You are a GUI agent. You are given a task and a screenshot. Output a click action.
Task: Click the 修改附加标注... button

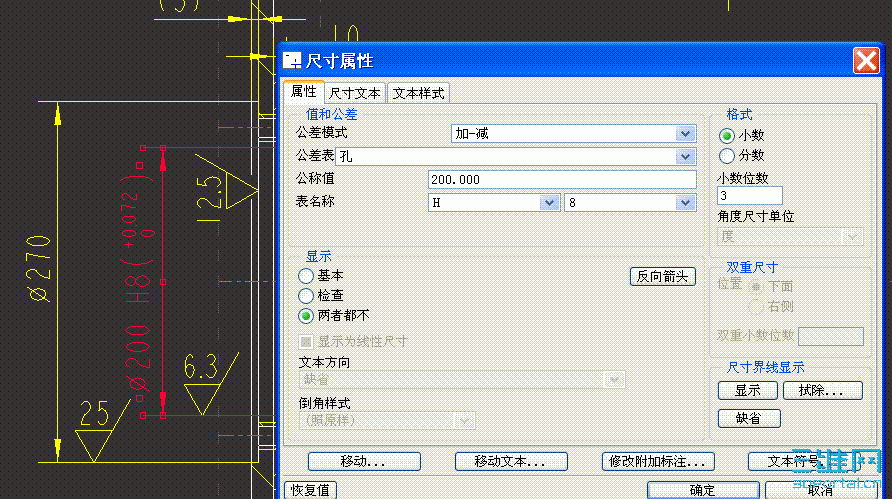[x=658, y=461]
